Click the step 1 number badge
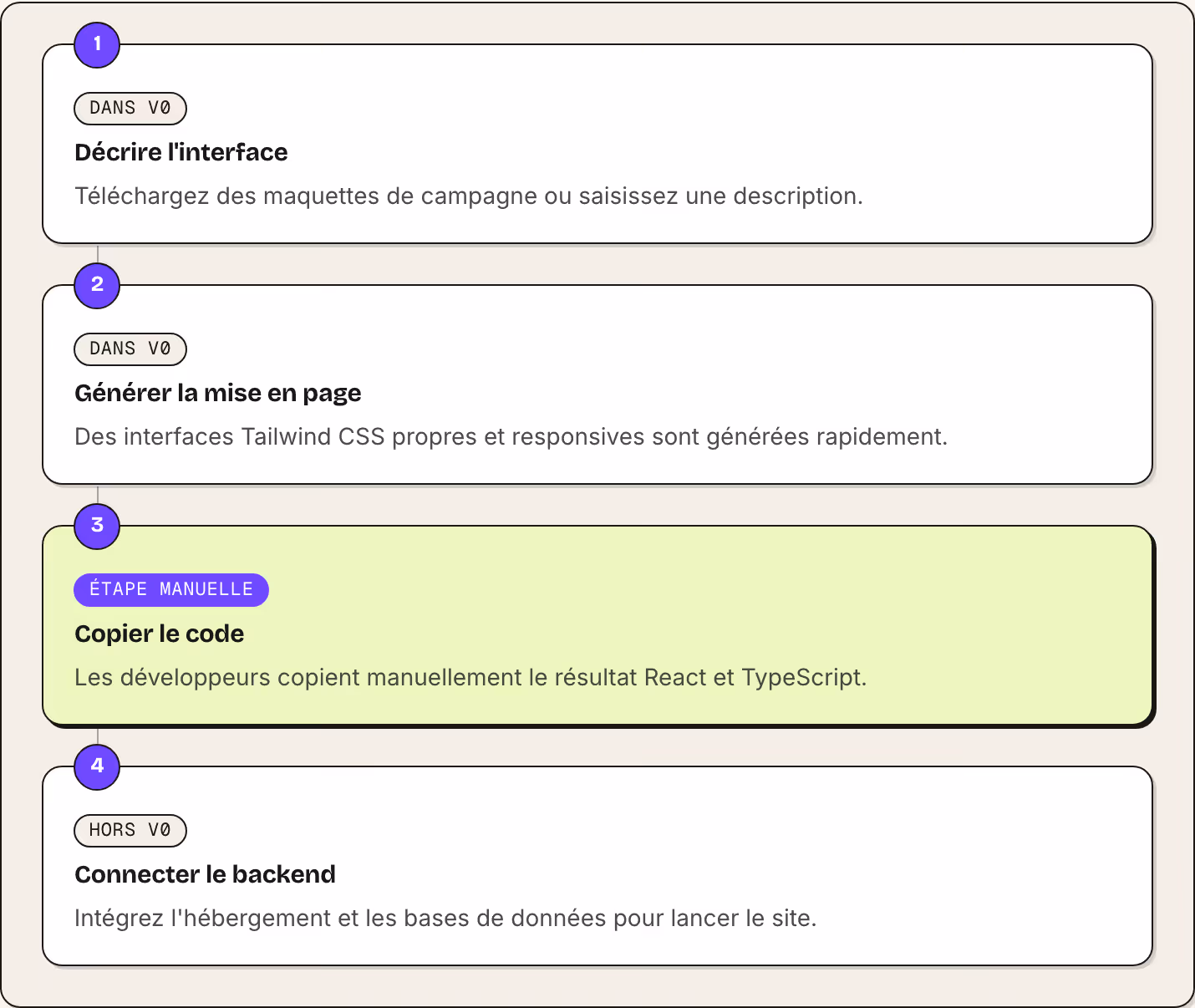This screenshot has height=1008, width=1195. pos(97,44)
